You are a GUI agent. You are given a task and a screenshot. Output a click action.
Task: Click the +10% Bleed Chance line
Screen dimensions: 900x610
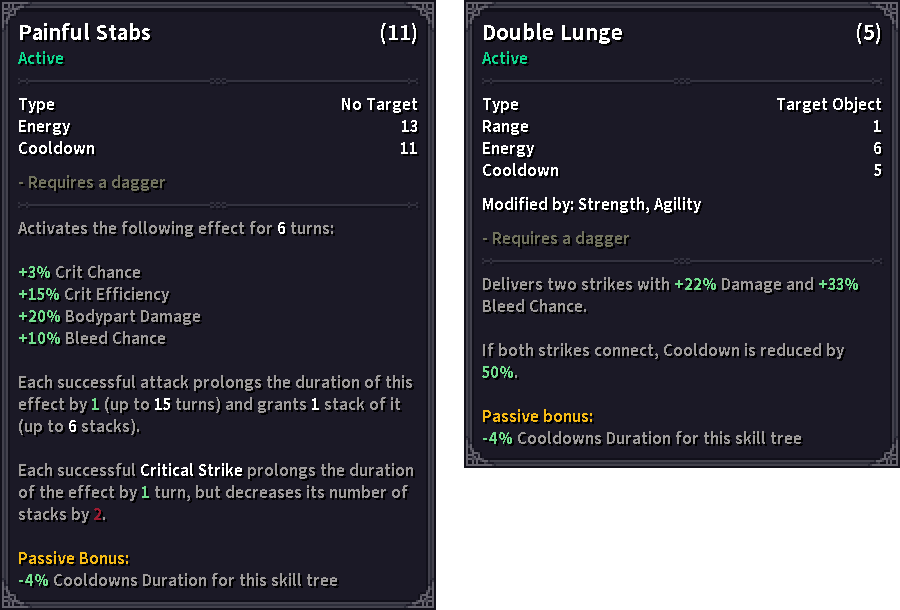[x=92, y=338]
